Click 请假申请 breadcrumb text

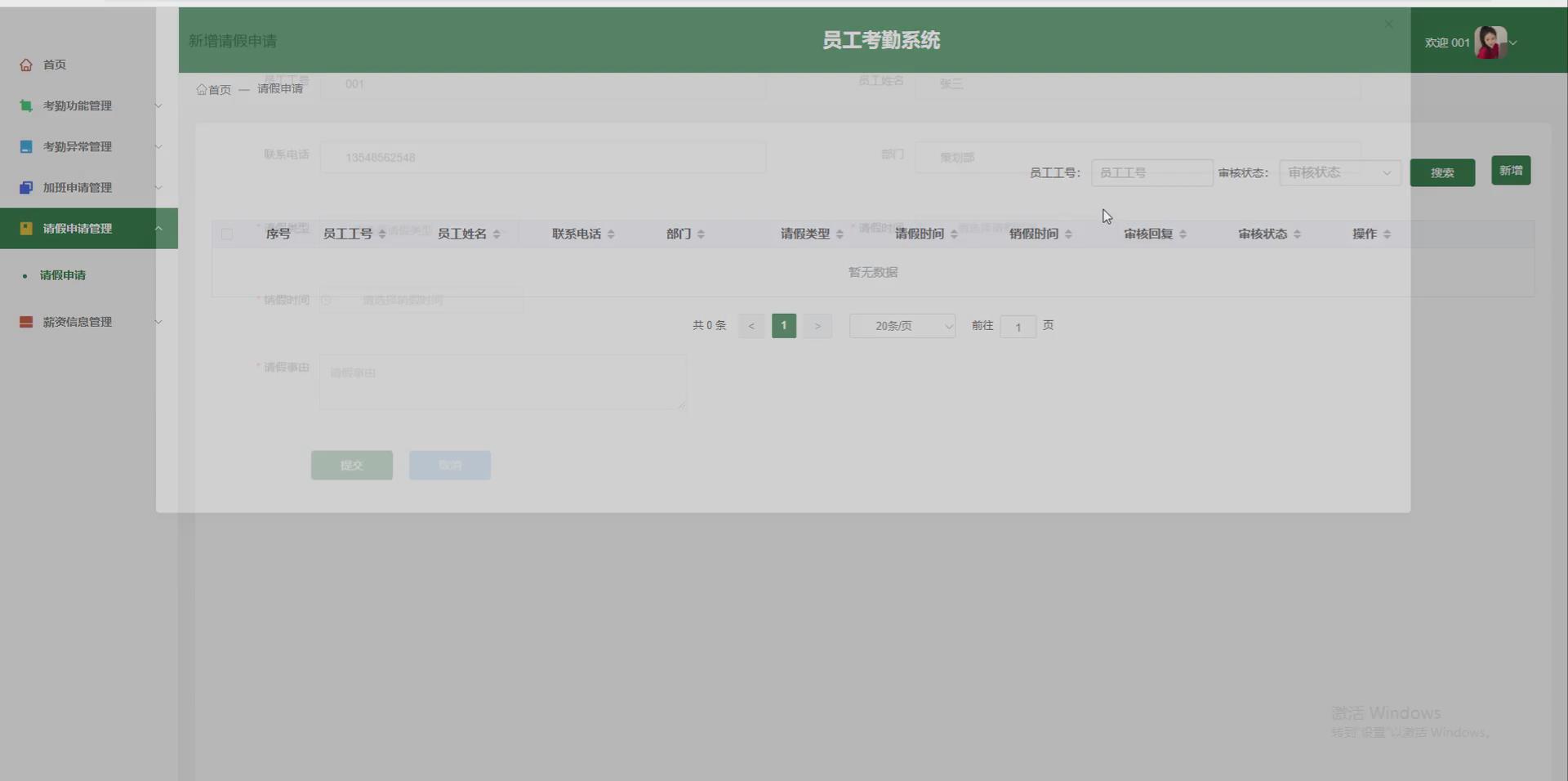coord(280,88)
